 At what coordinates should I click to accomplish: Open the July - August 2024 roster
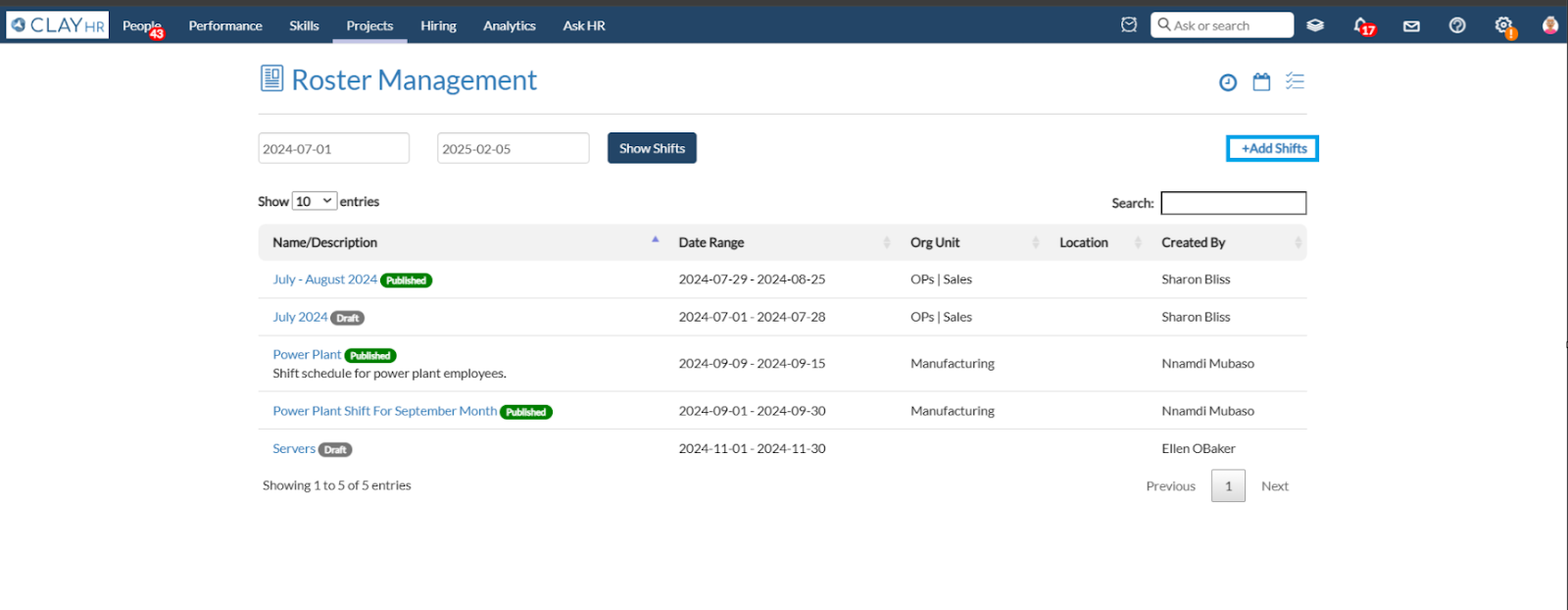(x=324, y=280)
